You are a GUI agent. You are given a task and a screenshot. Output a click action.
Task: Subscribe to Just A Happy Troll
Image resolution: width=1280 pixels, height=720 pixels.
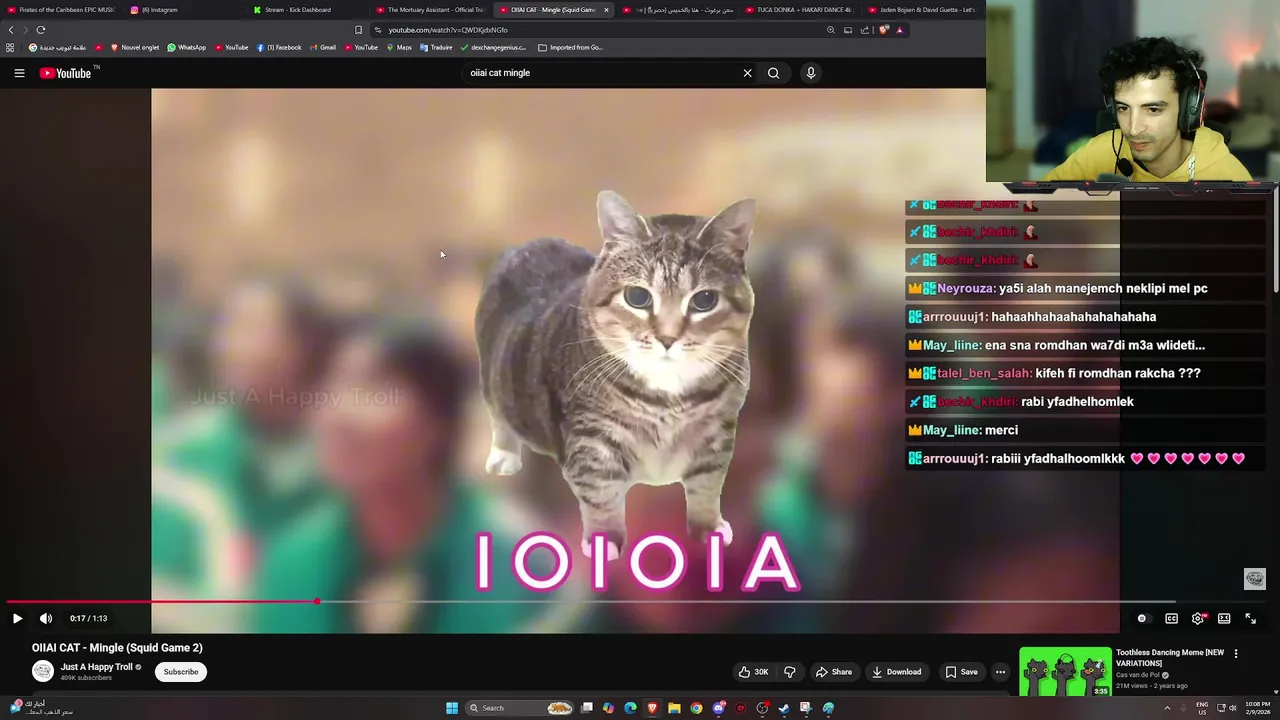[x=181, y=672]
